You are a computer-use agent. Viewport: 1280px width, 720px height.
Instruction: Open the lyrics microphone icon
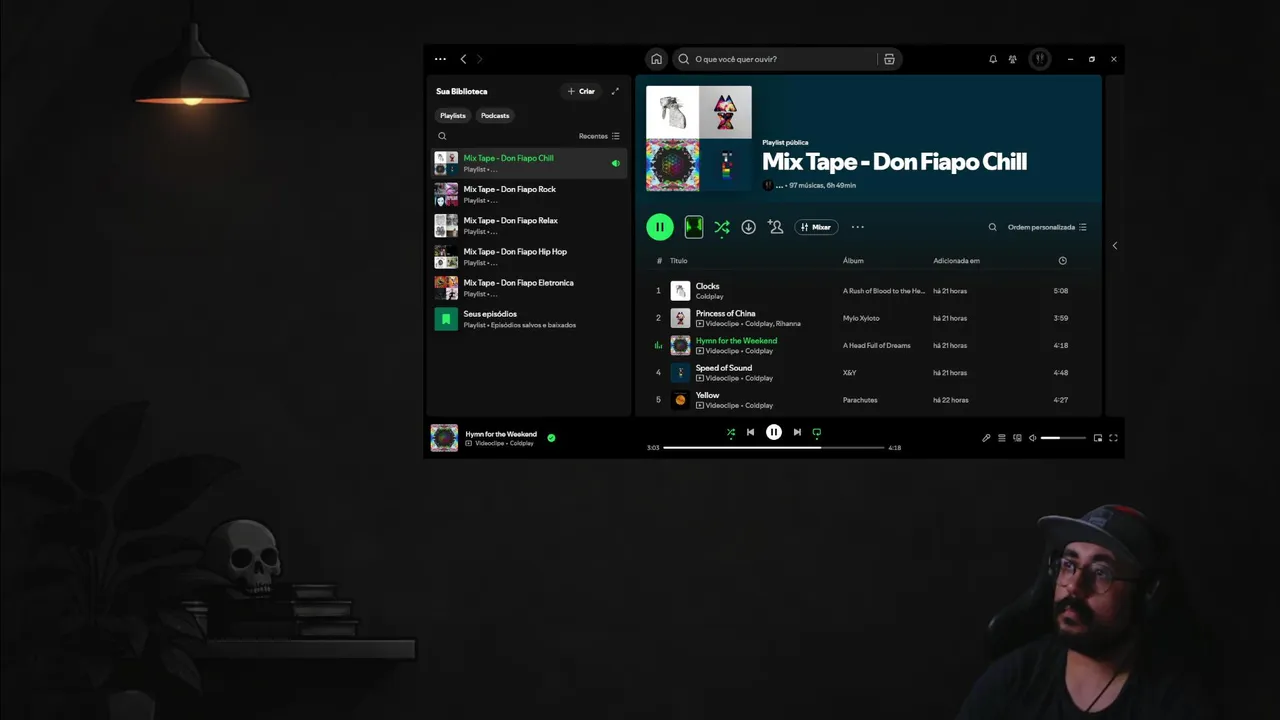point(986,438)
